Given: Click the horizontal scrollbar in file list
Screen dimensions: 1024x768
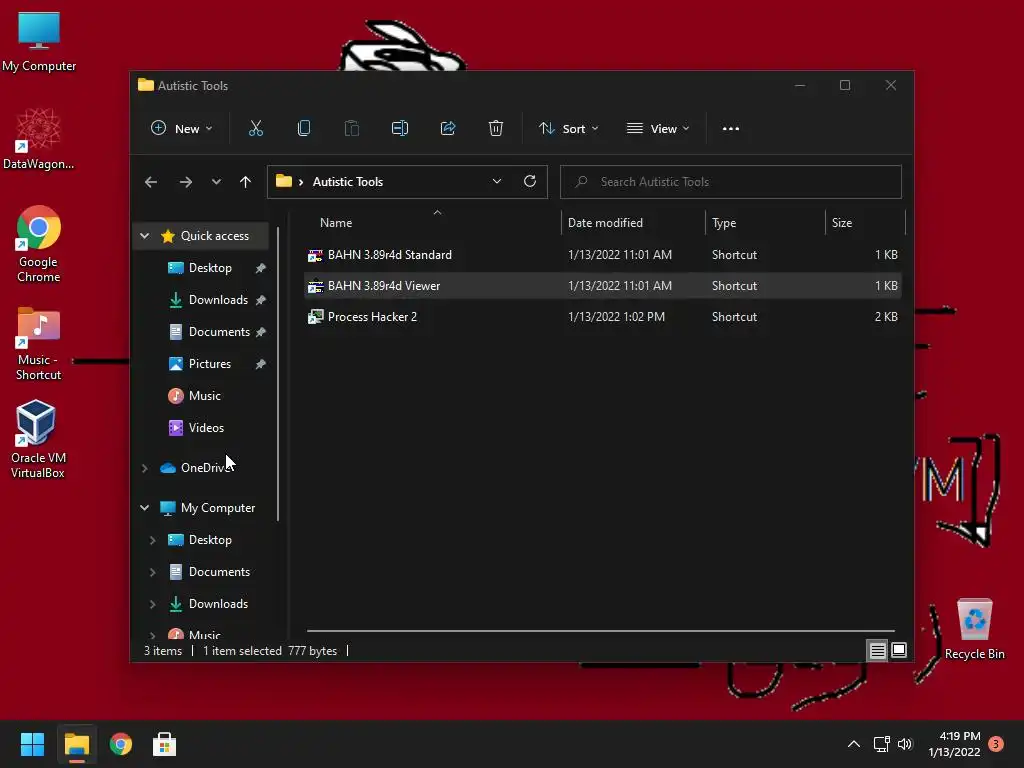Looking at the screenshot, I should 601,631.
